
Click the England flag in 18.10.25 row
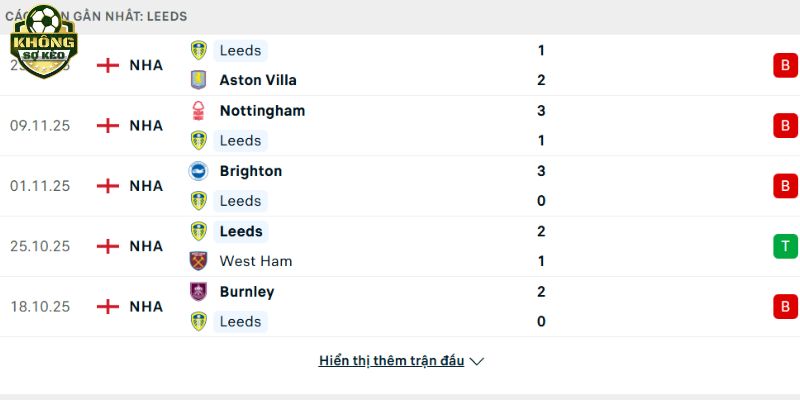coord(107,306)
